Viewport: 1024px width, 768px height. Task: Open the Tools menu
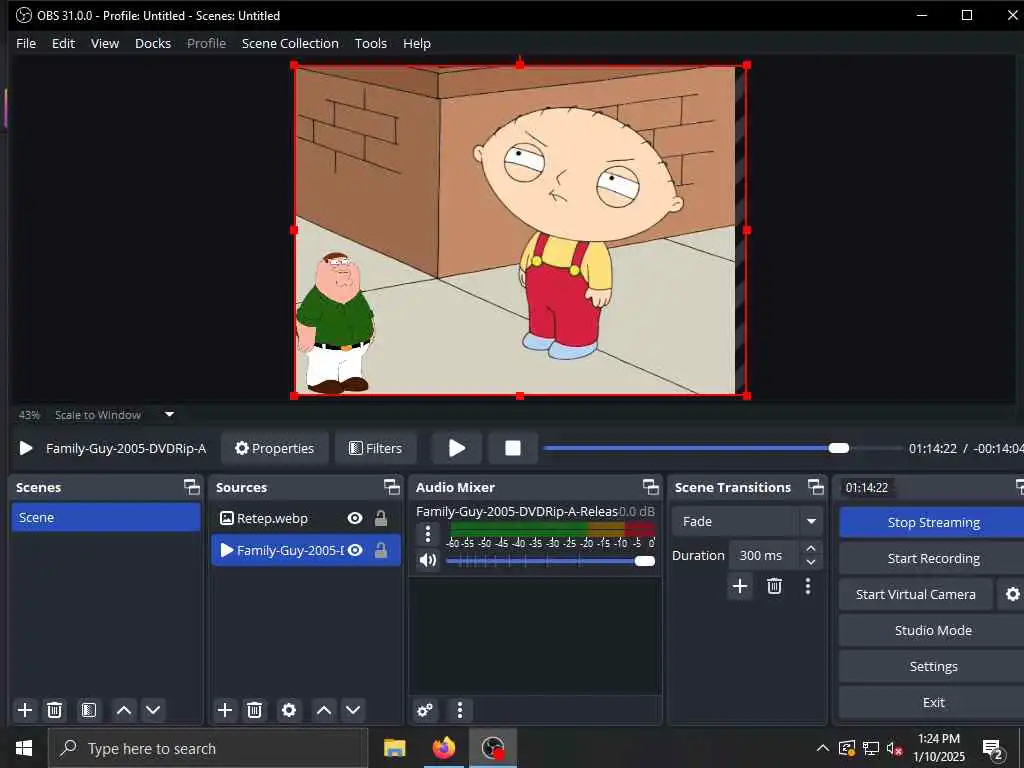pyautogui.click(x=370, y=43)
